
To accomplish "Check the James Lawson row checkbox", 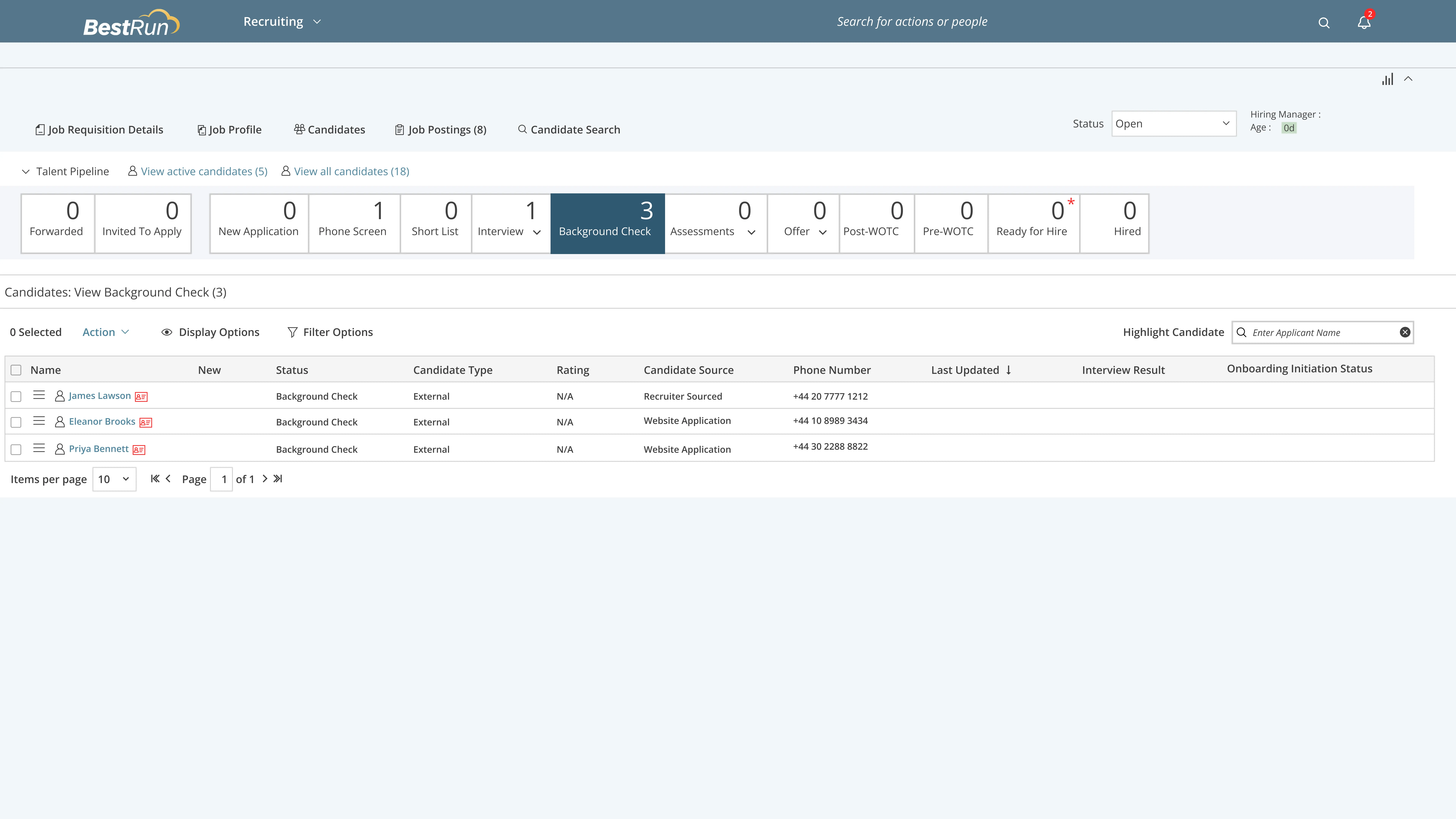I will pos(16,397).
